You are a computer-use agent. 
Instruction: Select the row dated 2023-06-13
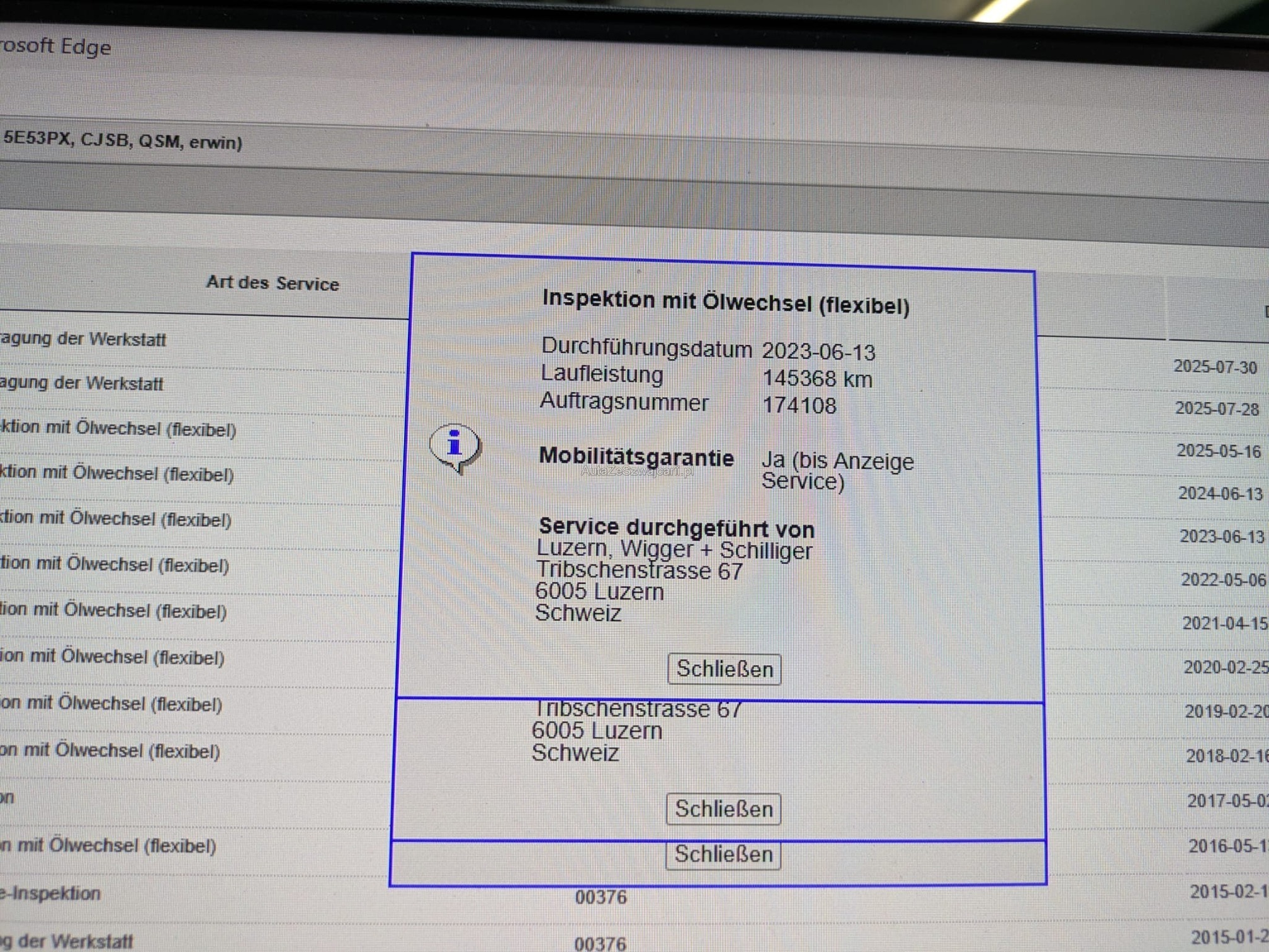tap(1221, 536)
